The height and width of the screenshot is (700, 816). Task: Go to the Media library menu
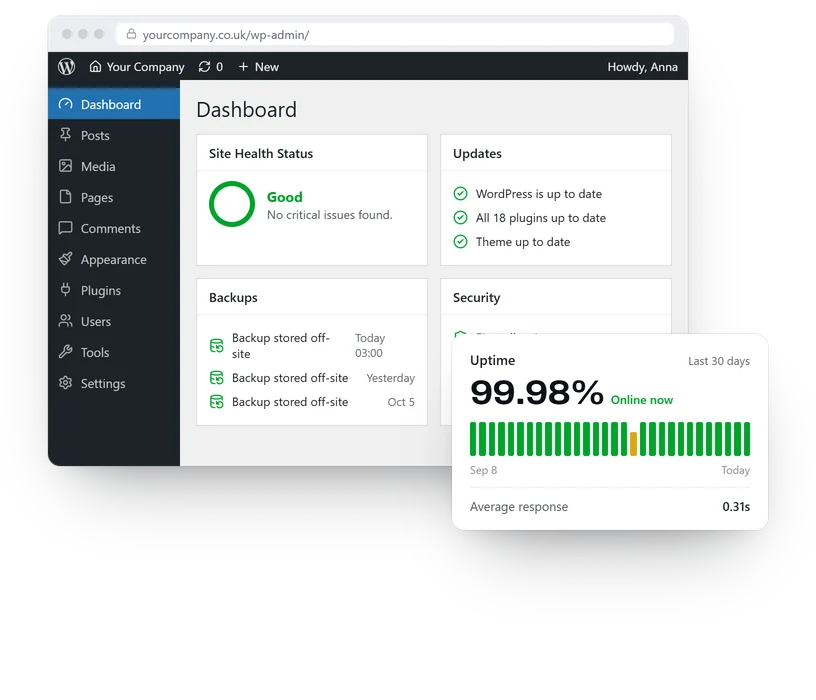[114, 167]
